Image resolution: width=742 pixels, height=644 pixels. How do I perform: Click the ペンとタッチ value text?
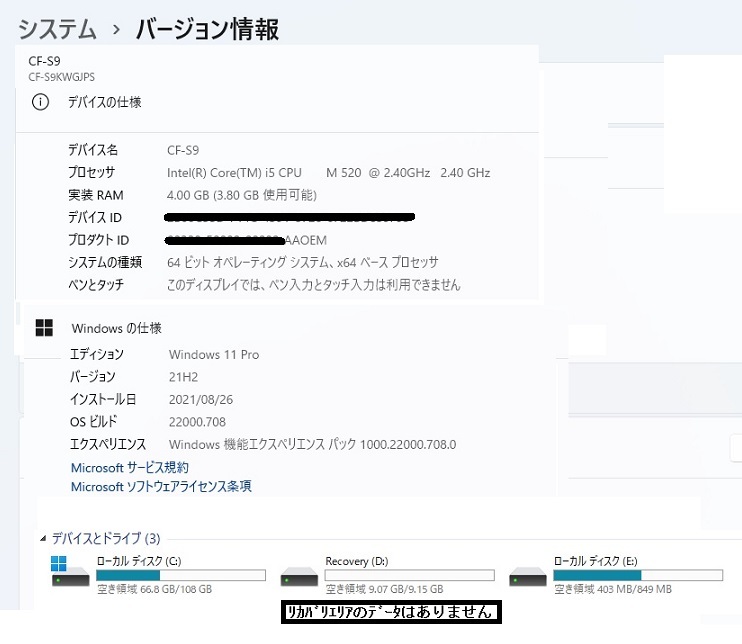pos(314,284)
